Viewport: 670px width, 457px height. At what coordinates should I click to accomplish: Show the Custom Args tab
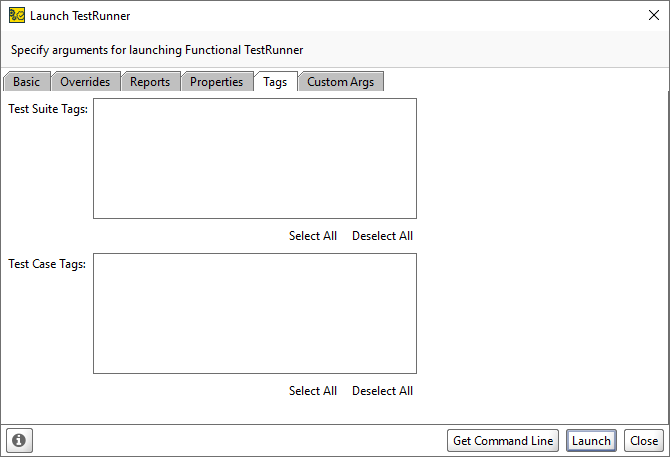341,82
